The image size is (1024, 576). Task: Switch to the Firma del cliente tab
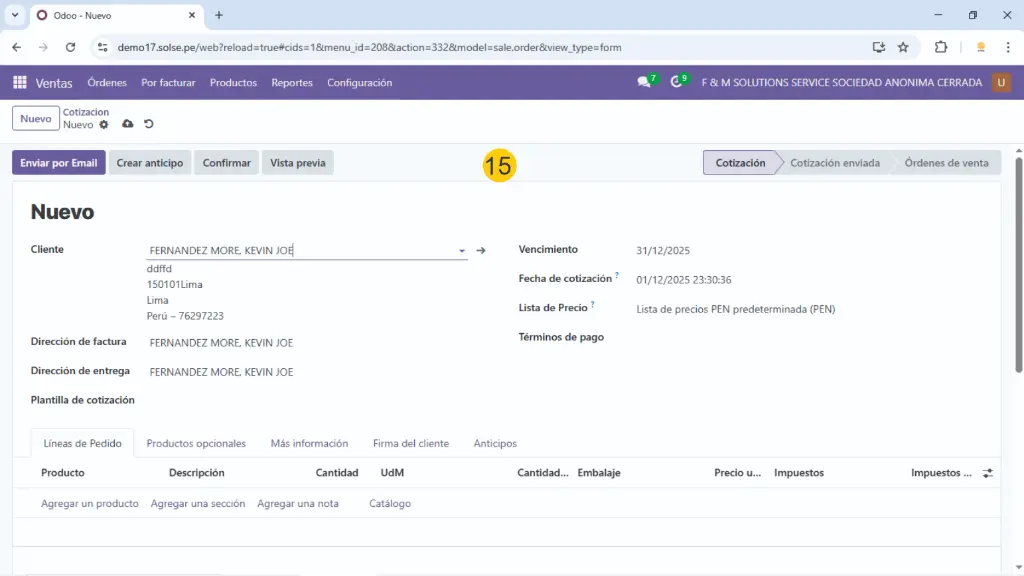(x=410, y=443)
